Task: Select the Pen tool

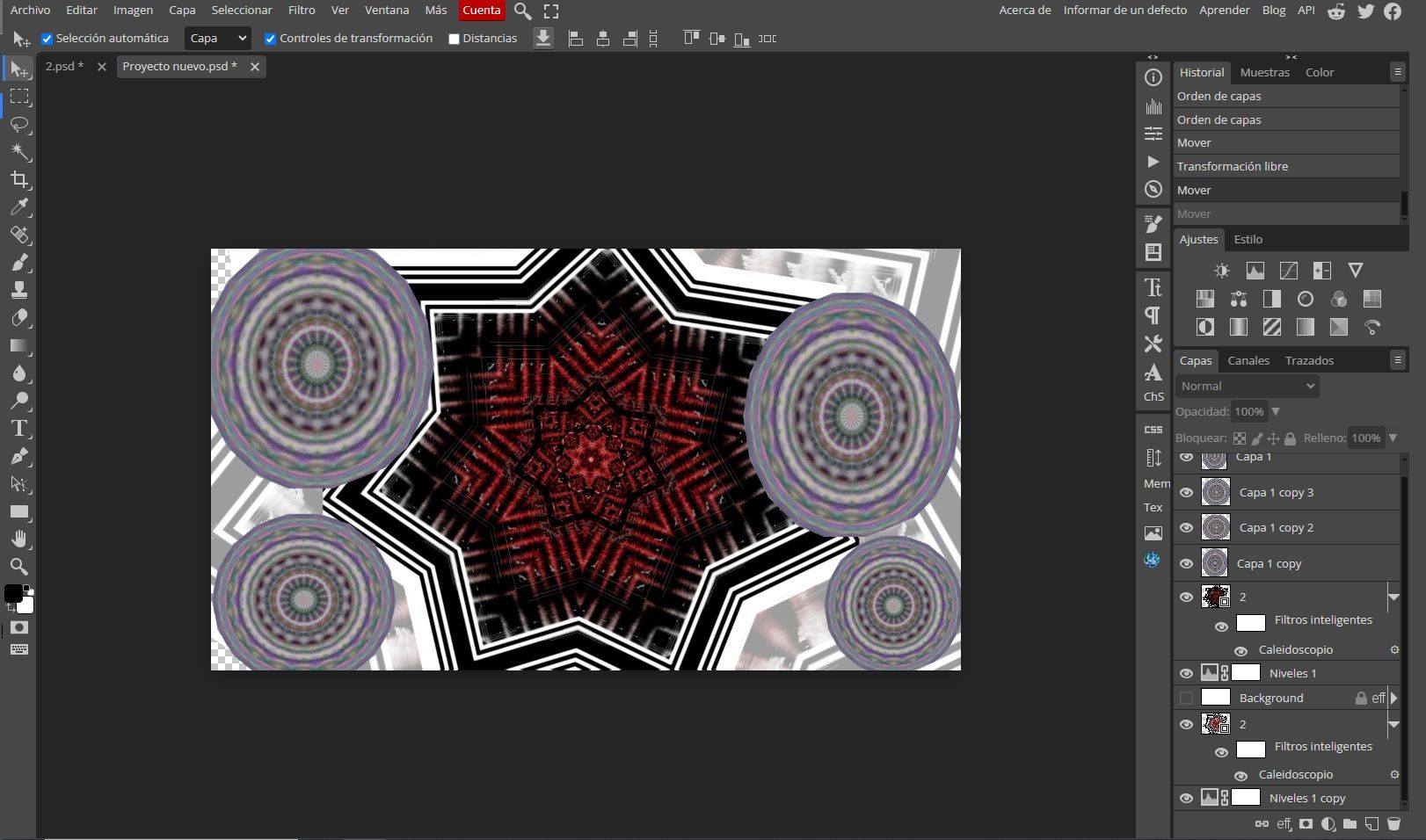Action: pos(19,456)
